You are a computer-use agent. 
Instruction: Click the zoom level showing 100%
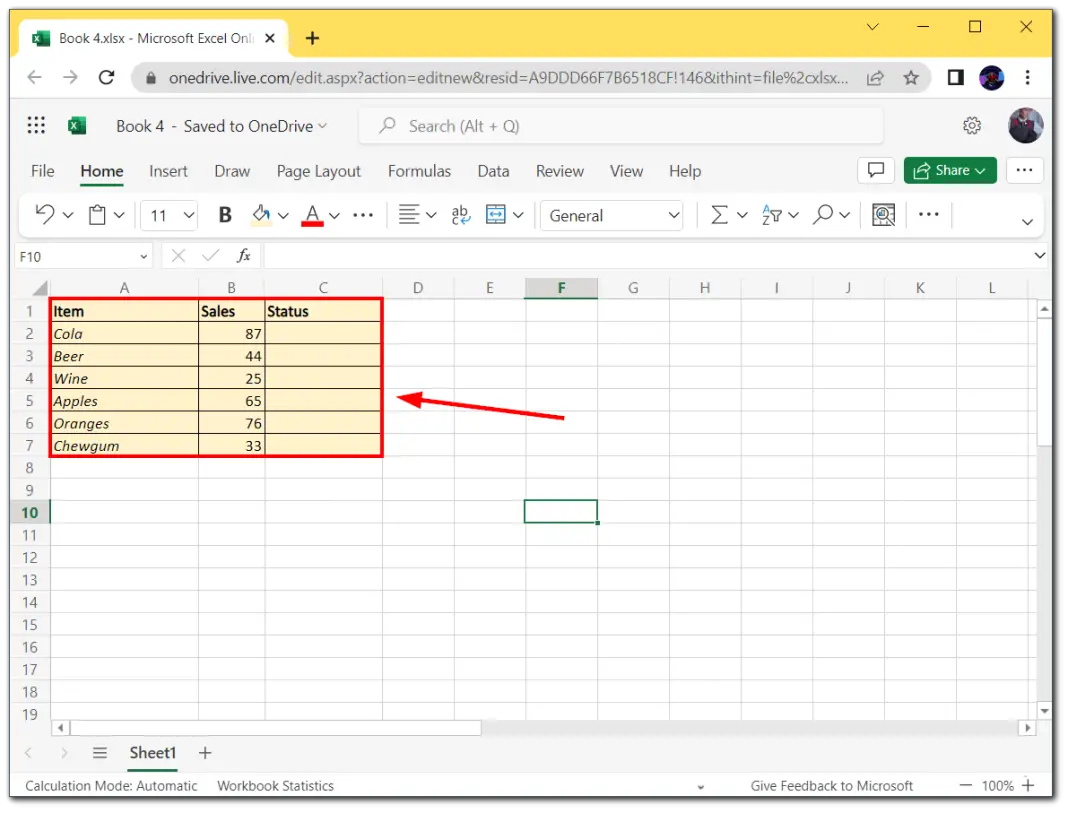click(996, 785)
